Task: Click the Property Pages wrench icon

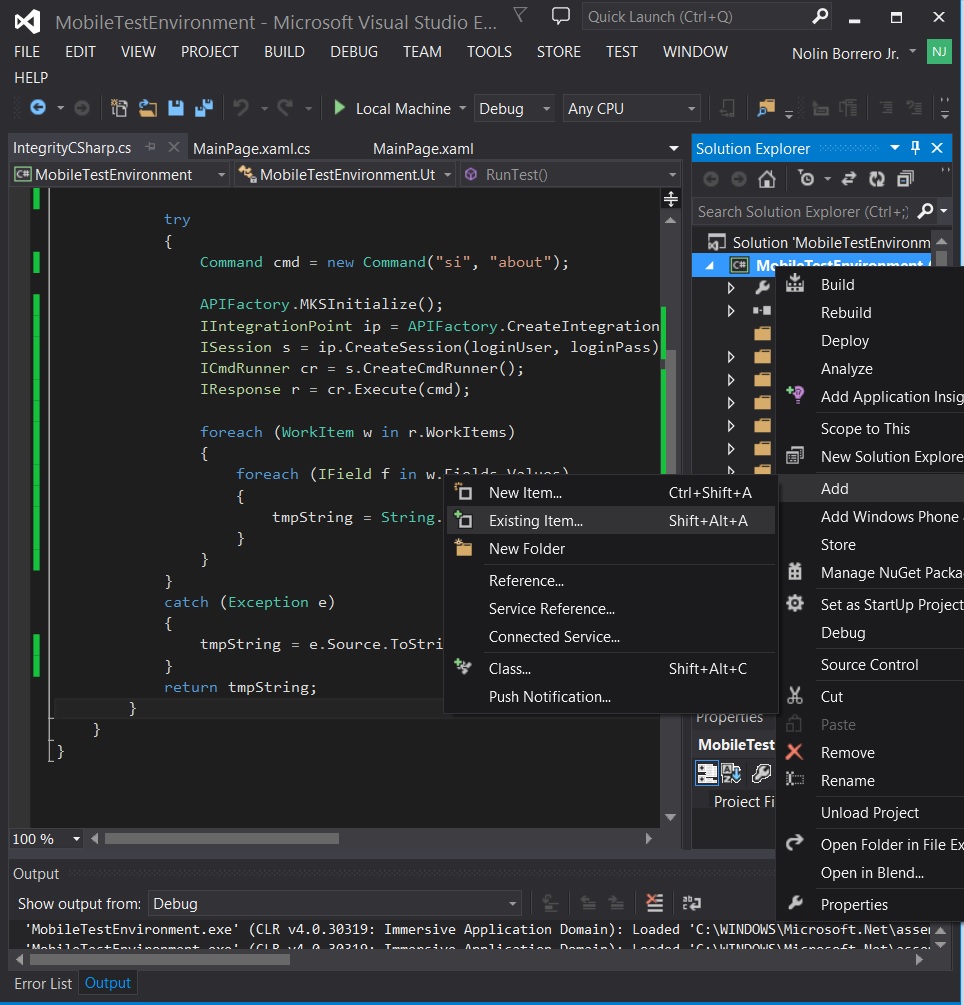Action: click(x=761, y=773)
